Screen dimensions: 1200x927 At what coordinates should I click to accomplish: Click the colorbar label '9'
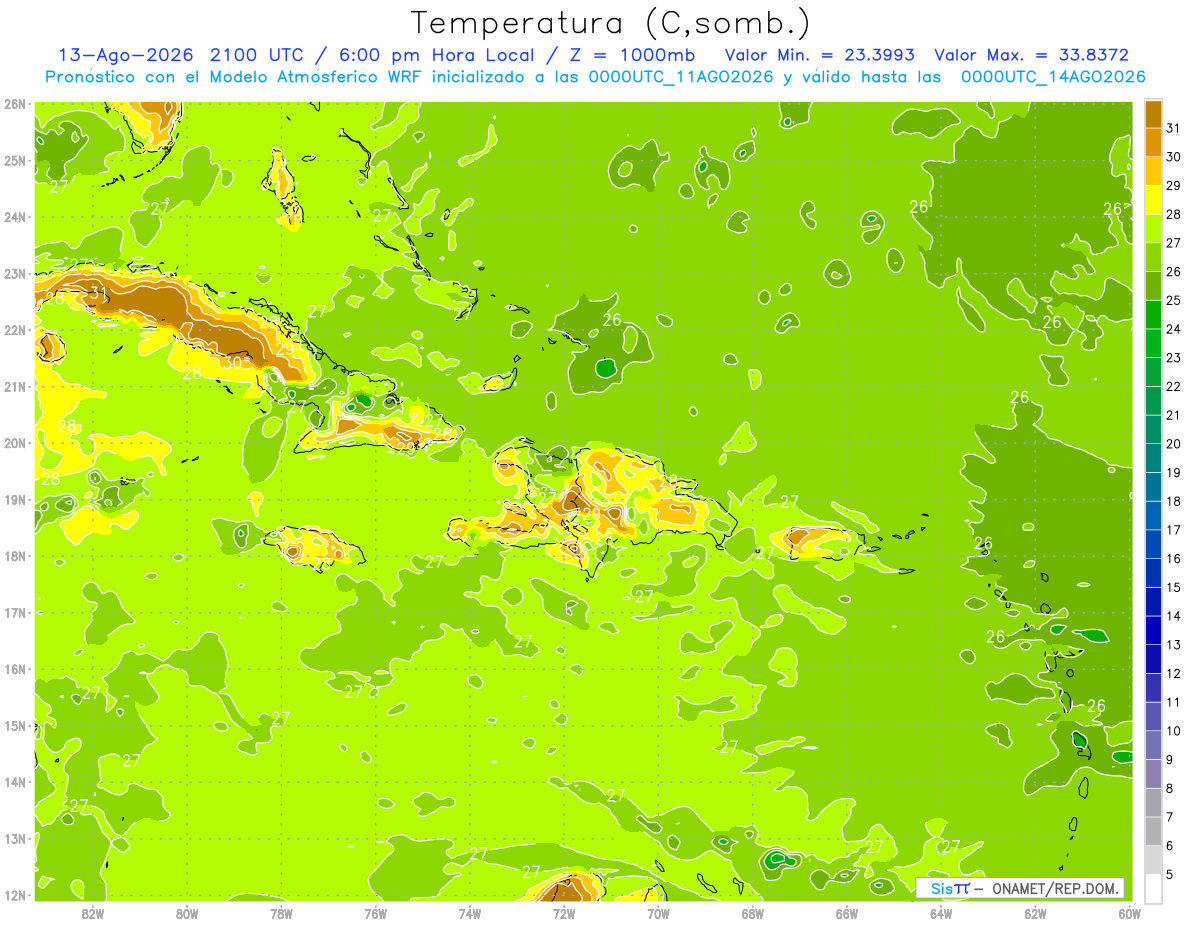(1170, 760)
